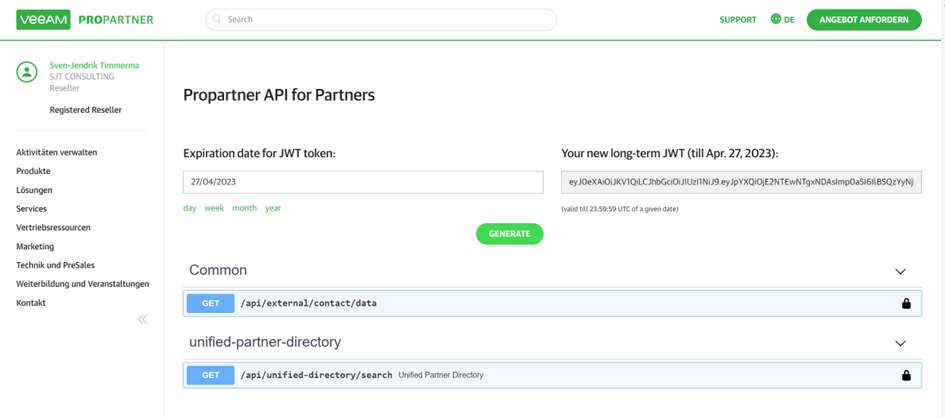The height and width of the screenshot is (417, 945).
Task: Click Common section heading
Action: [218, 271]
